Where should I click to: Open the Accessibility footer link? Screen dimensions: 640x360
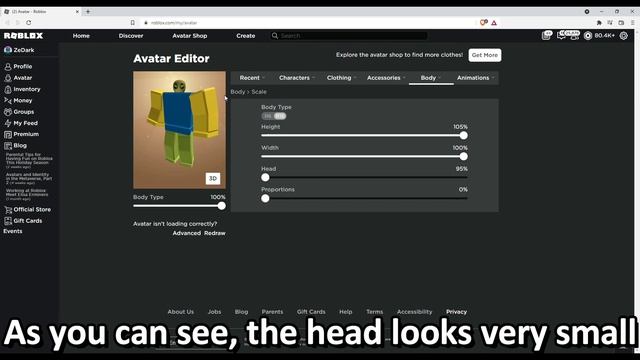coord(414,312)
